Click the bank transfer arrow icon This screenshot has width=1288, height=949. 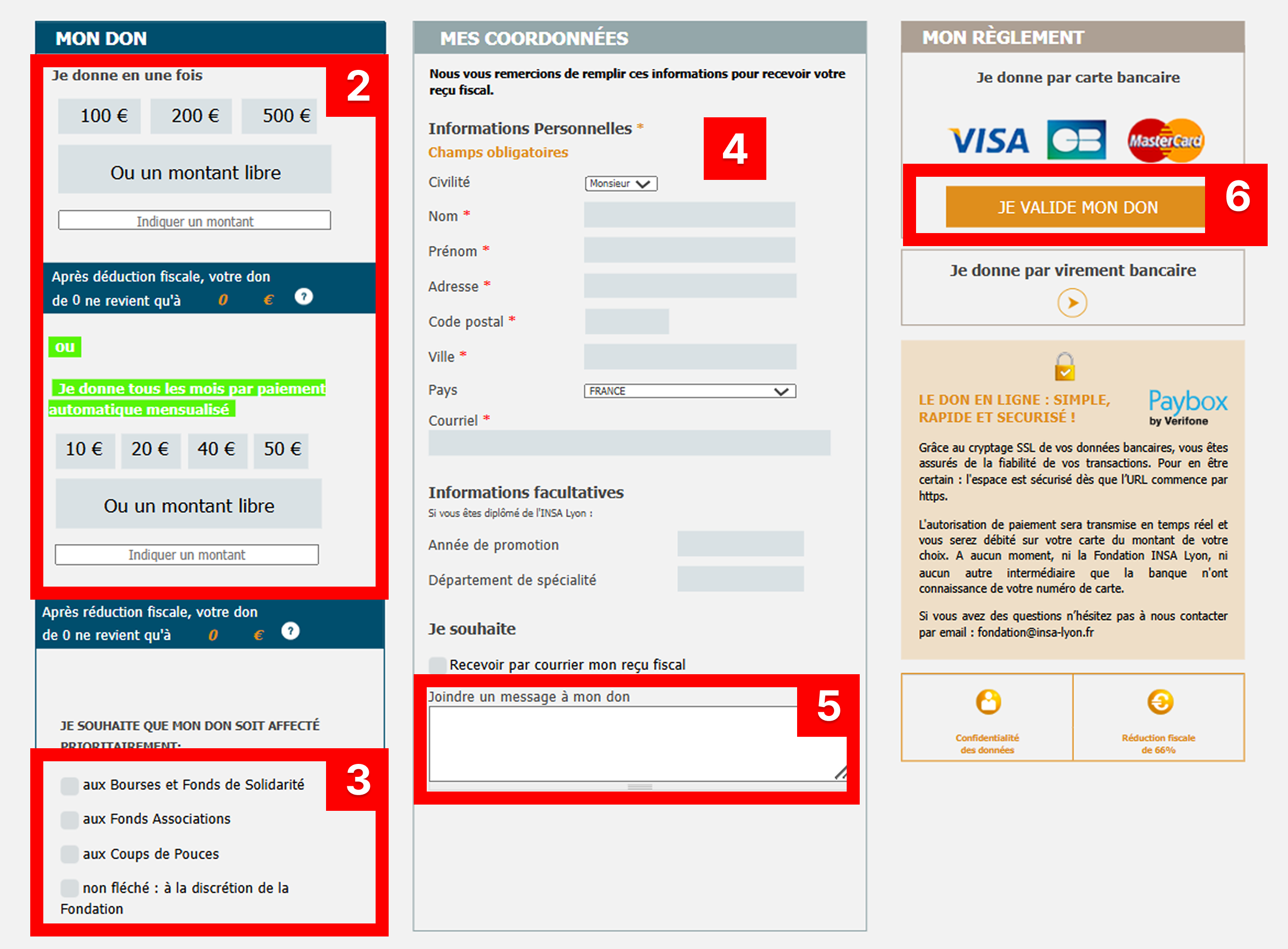(x=1073, y=303)
